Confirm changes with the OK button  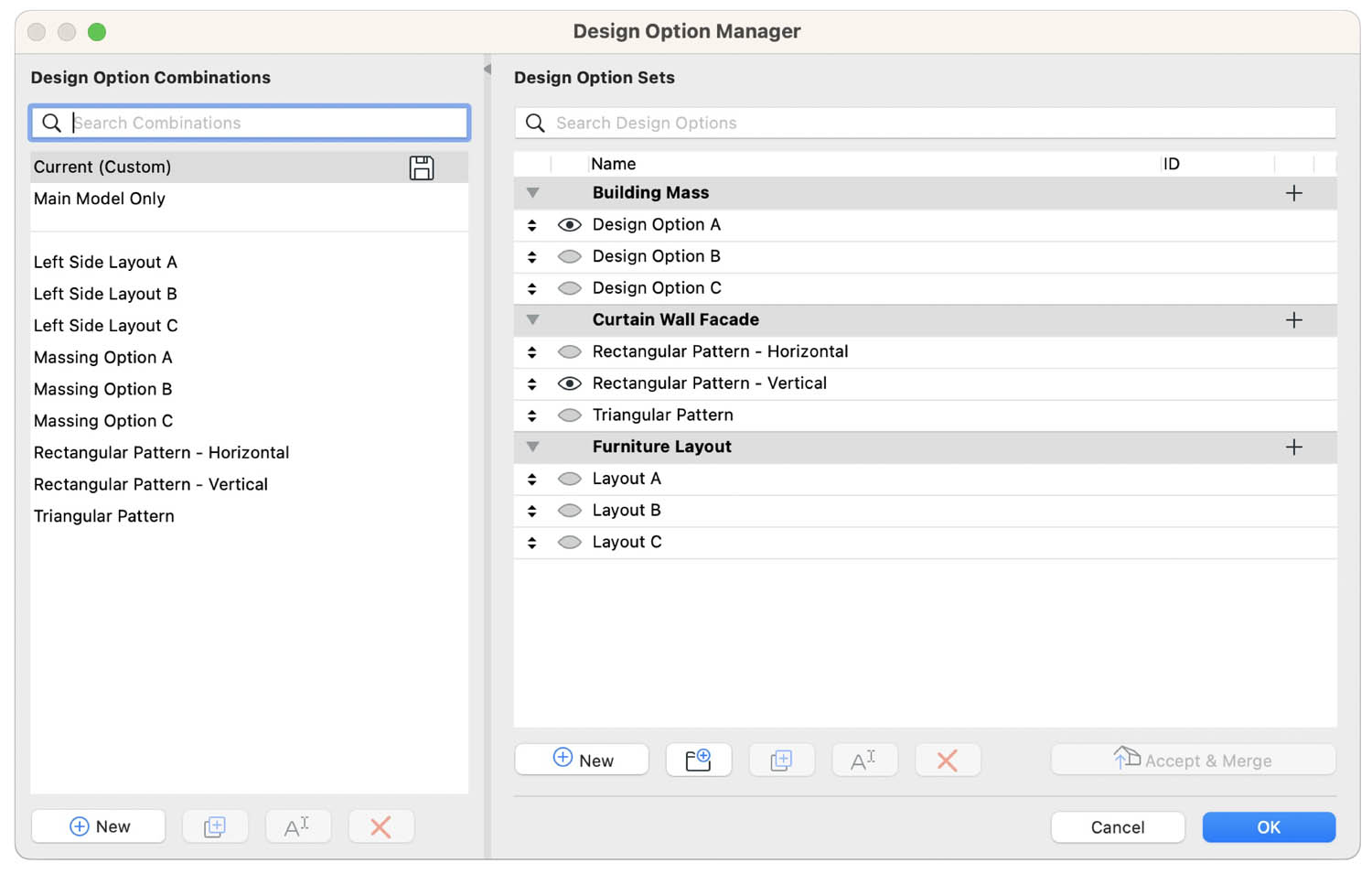1269,826
